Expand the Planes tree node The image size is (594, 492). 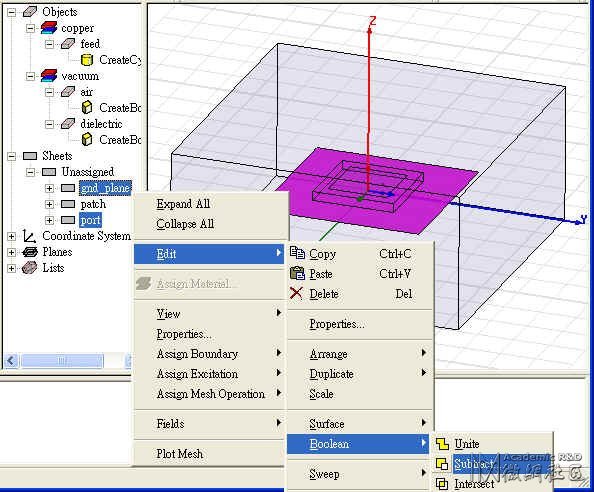11,252
